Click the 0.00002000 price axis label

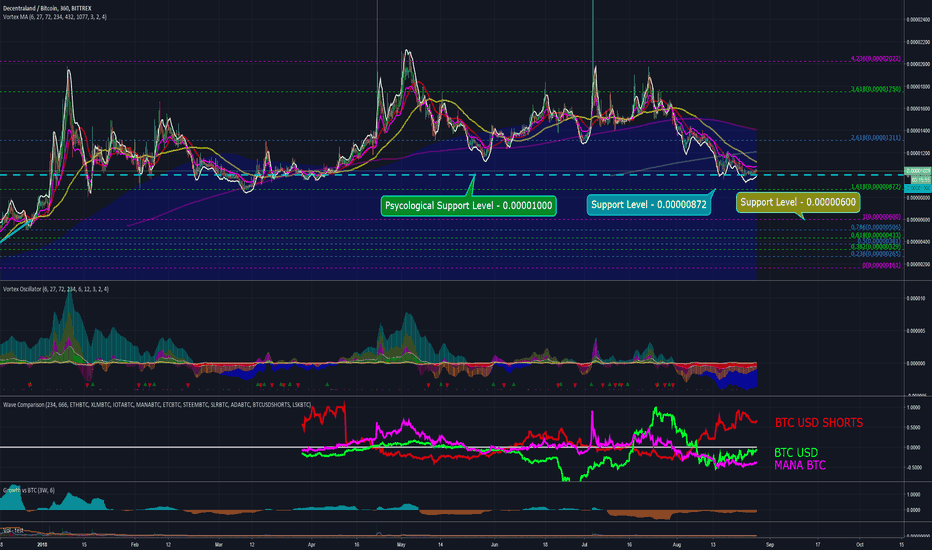918,64
